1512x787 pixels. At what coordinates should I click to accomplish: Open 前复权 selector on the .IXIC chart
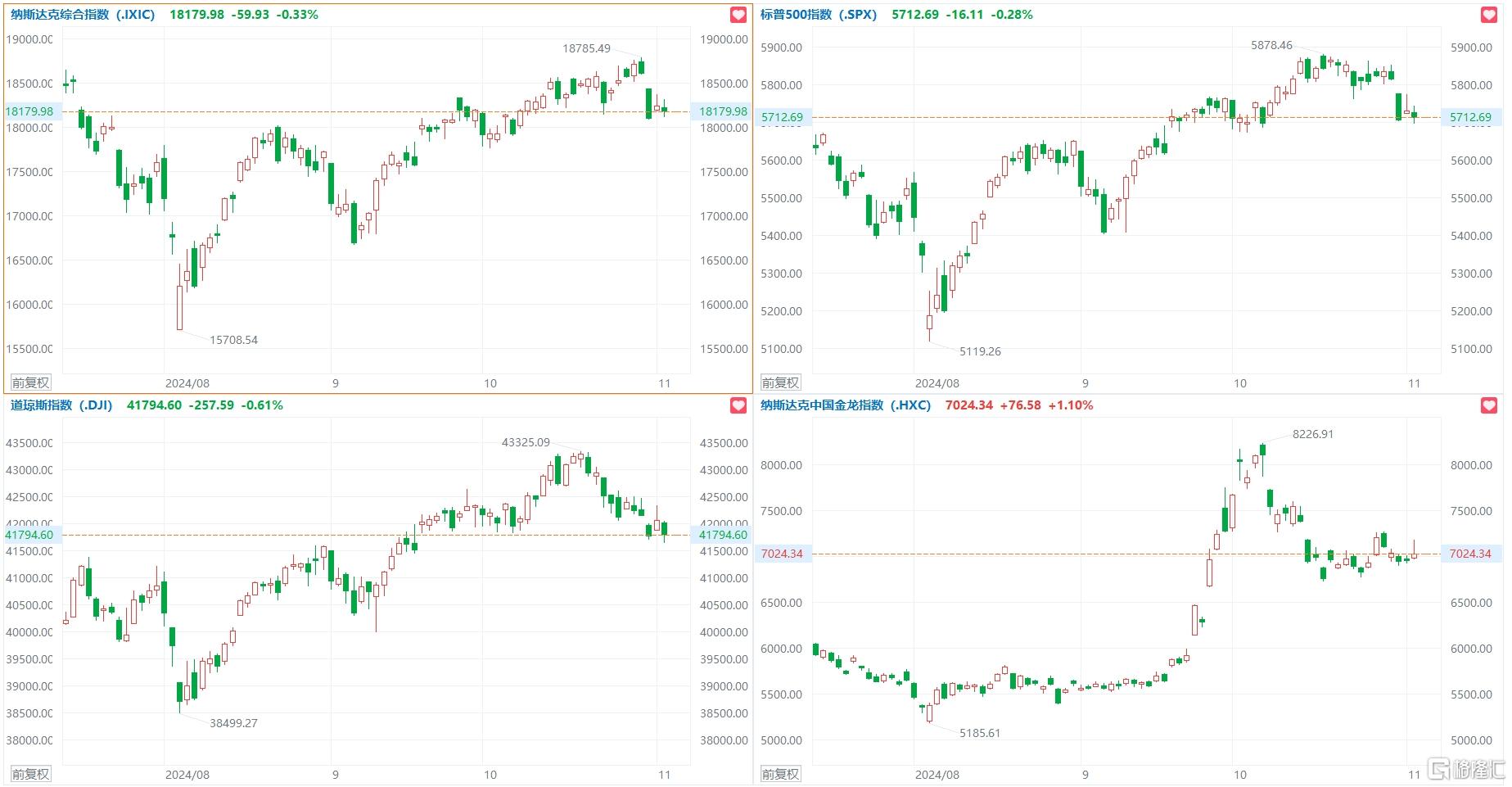[x=30, y=382]
